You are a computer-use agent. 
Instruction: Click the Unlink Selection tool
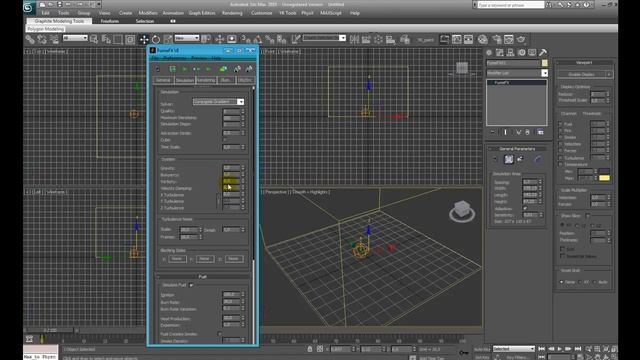tap(42, 39)
